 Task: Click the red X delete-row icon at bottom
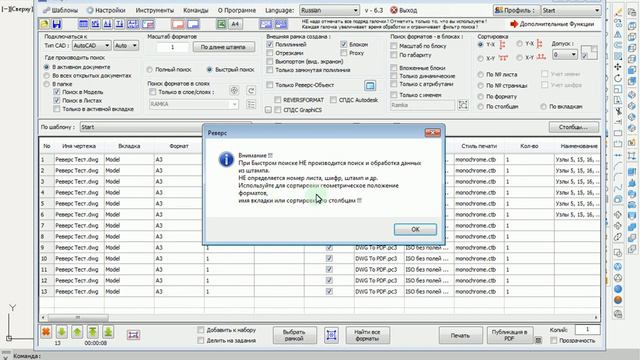coord(46,332)
